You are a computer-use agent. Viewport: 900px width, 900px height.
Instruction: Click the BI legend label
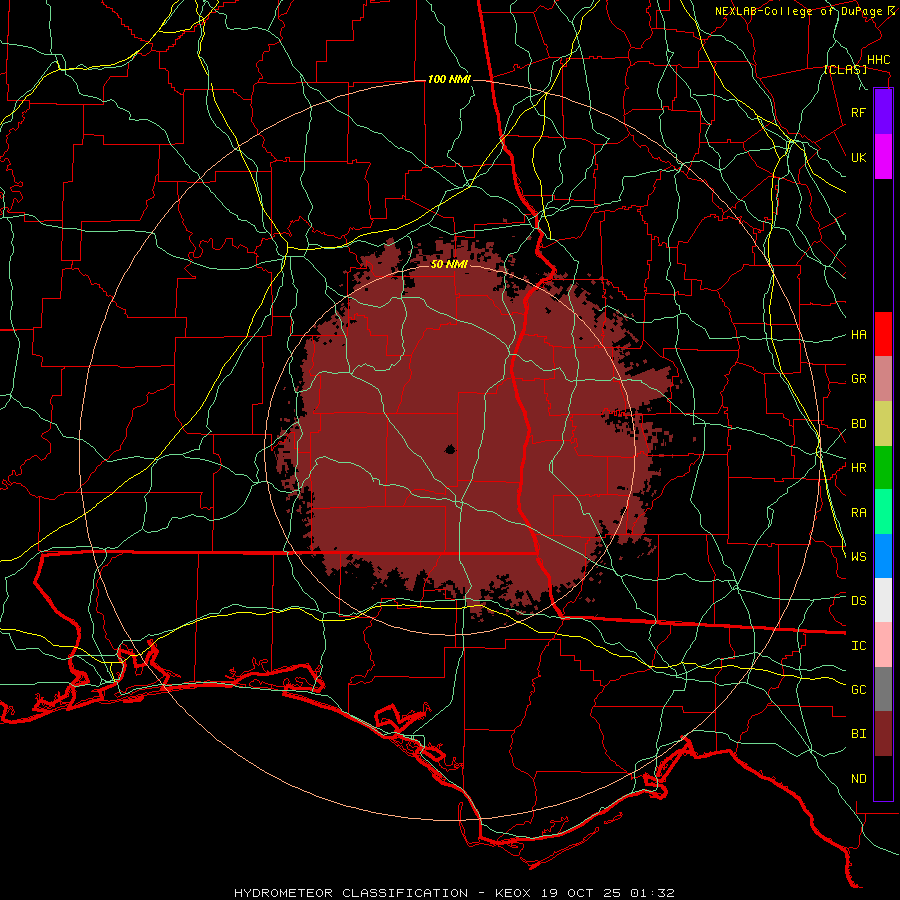(x=858, y=734)
